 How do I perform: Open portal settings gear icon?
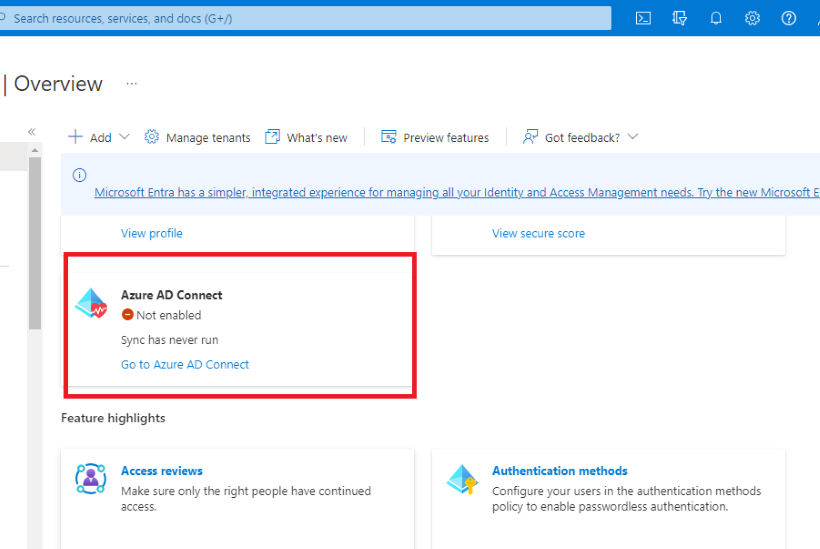coord(752,18)
